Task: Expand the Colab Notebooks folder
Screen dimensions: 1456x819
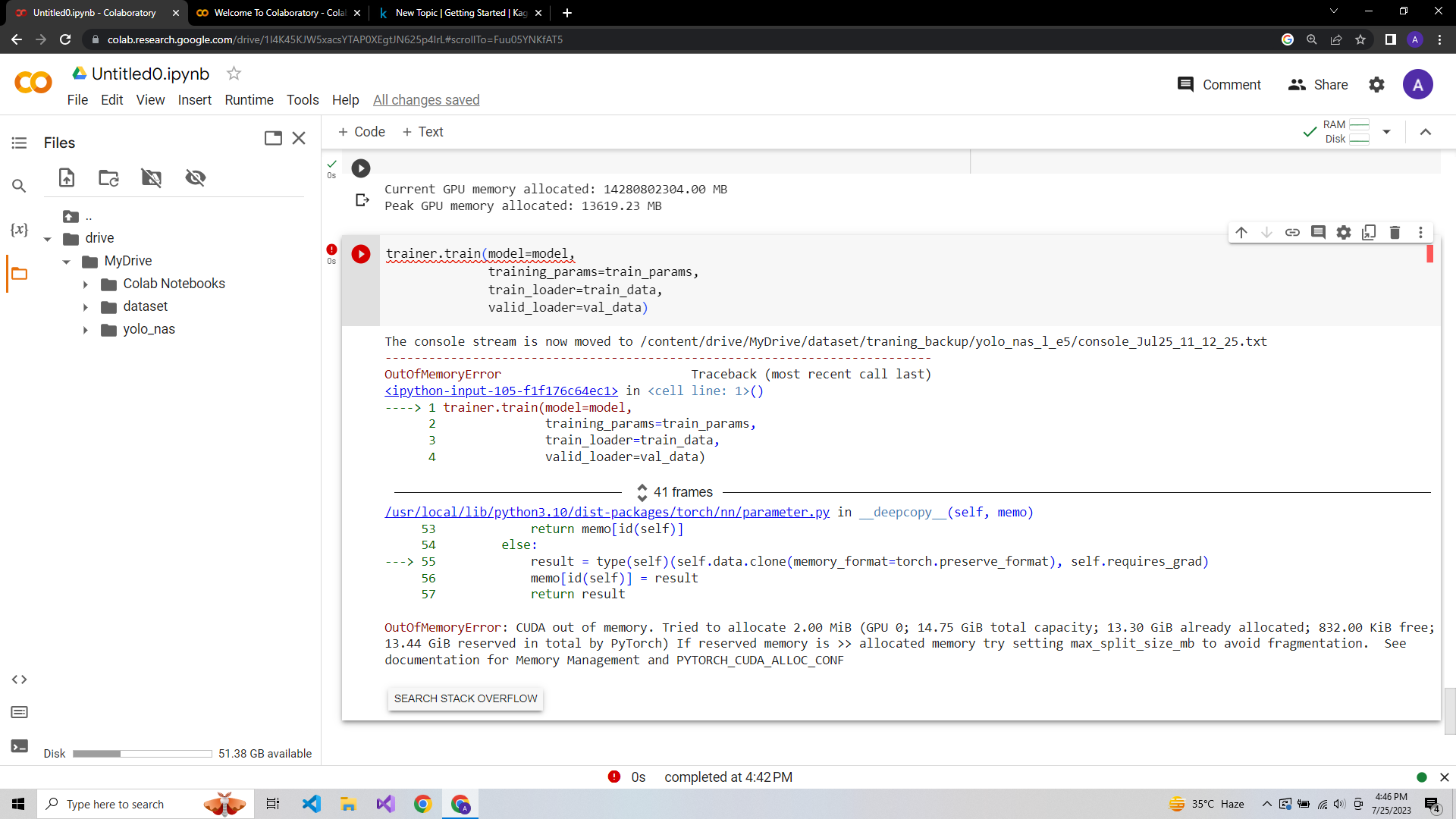Action: pyautogui.click(x=86, y=284)
